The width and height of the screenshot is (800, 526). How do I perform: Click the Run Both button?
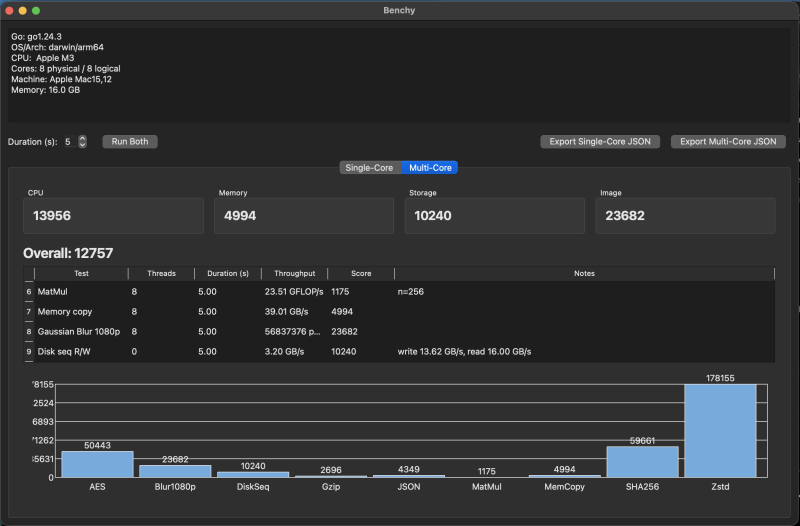[130, 141]
